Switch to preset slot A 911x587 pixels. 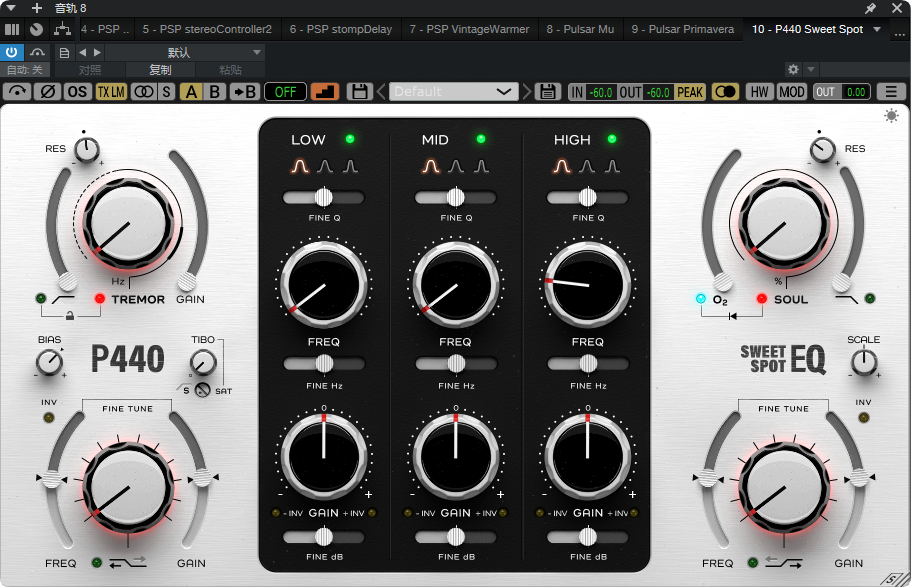pyautogui.click(x=191, y=92)
